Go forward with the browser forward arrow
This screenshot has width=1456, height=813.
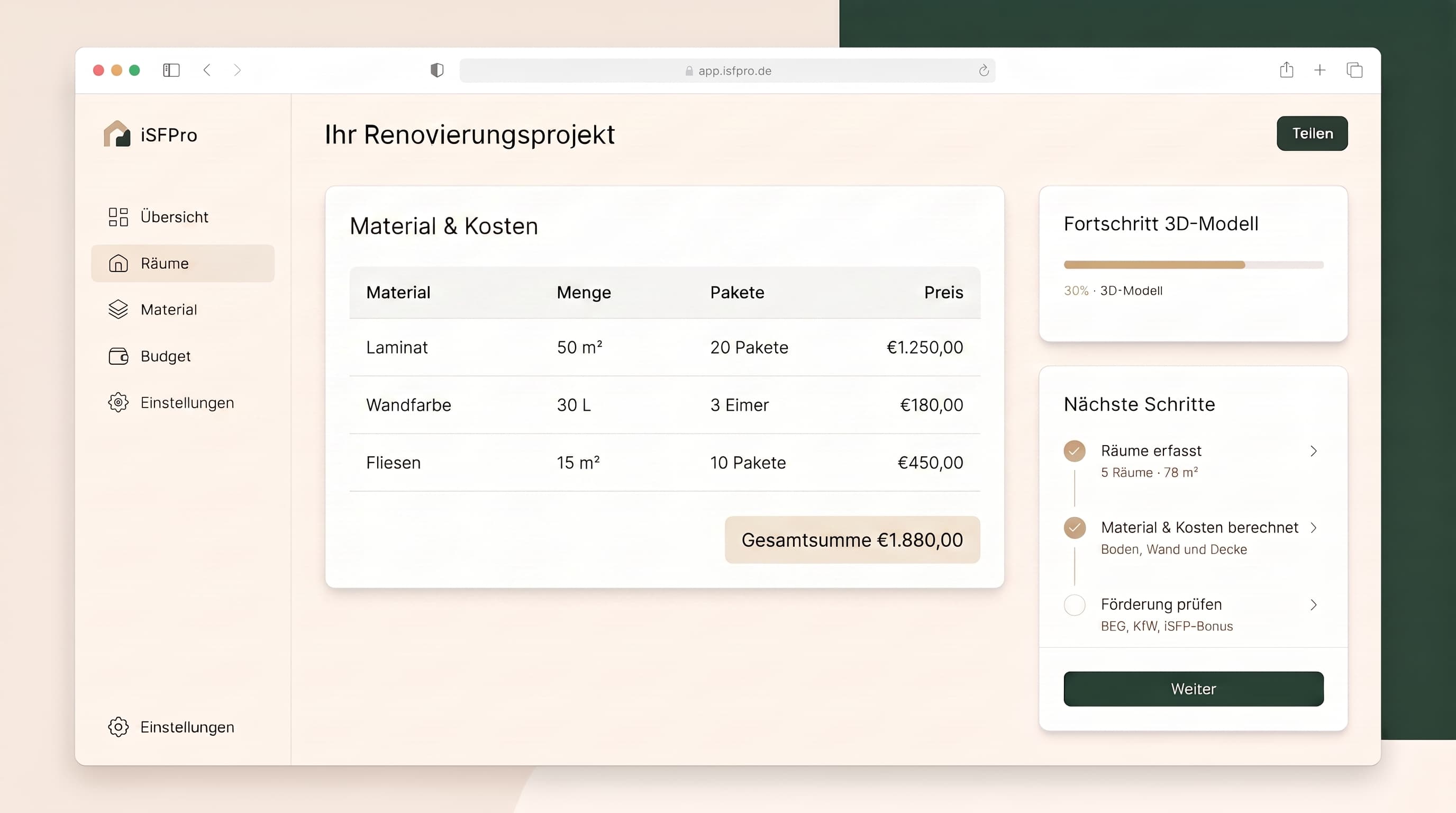[x=238, y=70]
